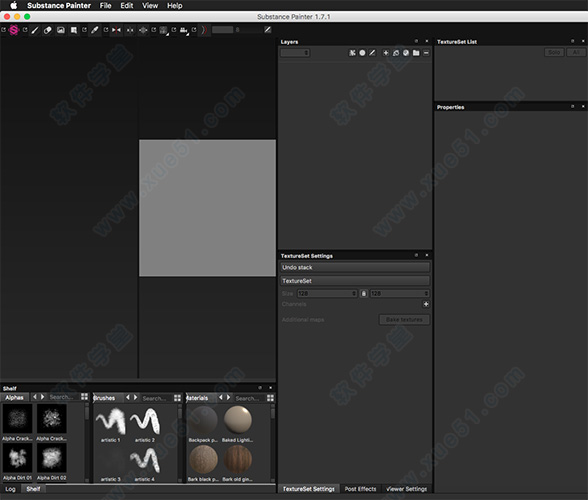The width and height of the screenshot is (588, 500).
Task: Select the Alpha Dirt 01 thumbnail
Action: 17,458
